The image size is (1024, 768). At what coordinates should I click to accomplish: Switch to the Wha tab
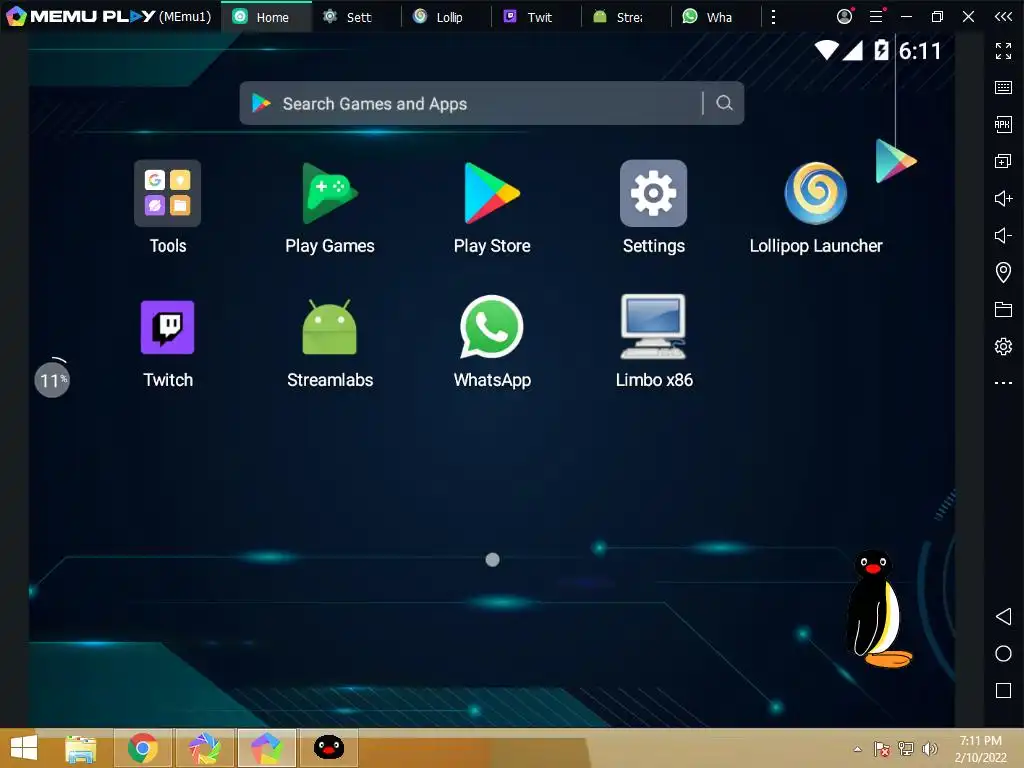coord(716,17)
